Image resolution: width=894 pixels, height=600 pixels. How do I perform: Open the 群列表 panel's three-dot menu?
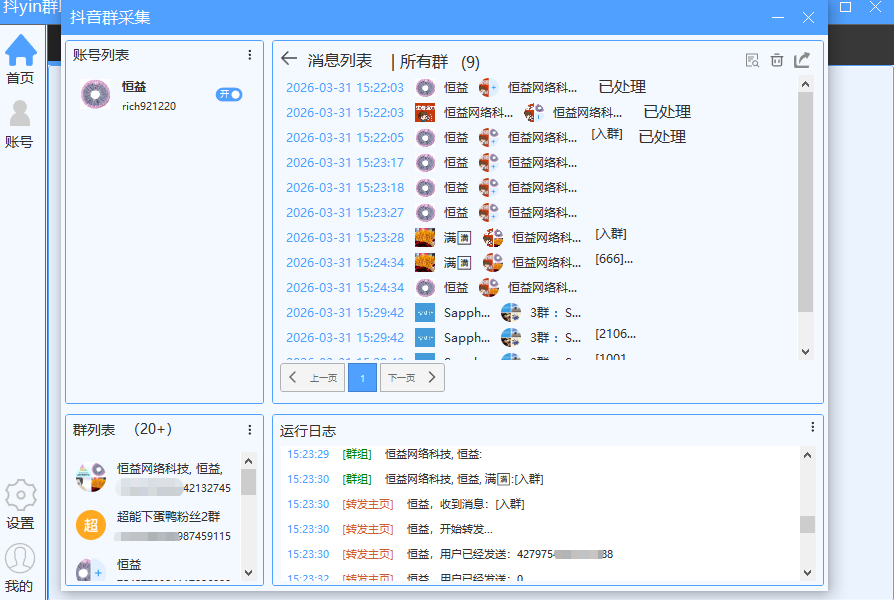[249, 429]
